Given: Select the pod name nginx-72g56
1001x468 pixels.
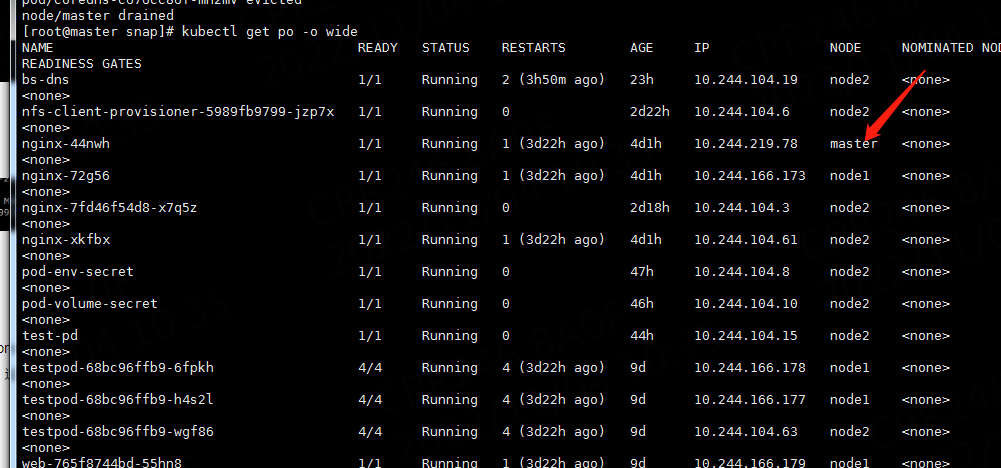Looking at the screenshot, I should click(x=66, y=176).
